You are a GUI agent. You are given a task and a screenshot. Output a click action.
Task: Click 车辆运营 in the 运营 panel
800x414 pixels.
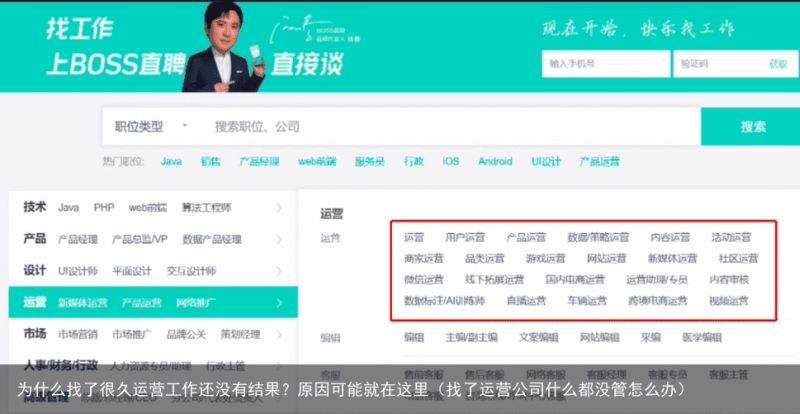[x=587, y=301]
